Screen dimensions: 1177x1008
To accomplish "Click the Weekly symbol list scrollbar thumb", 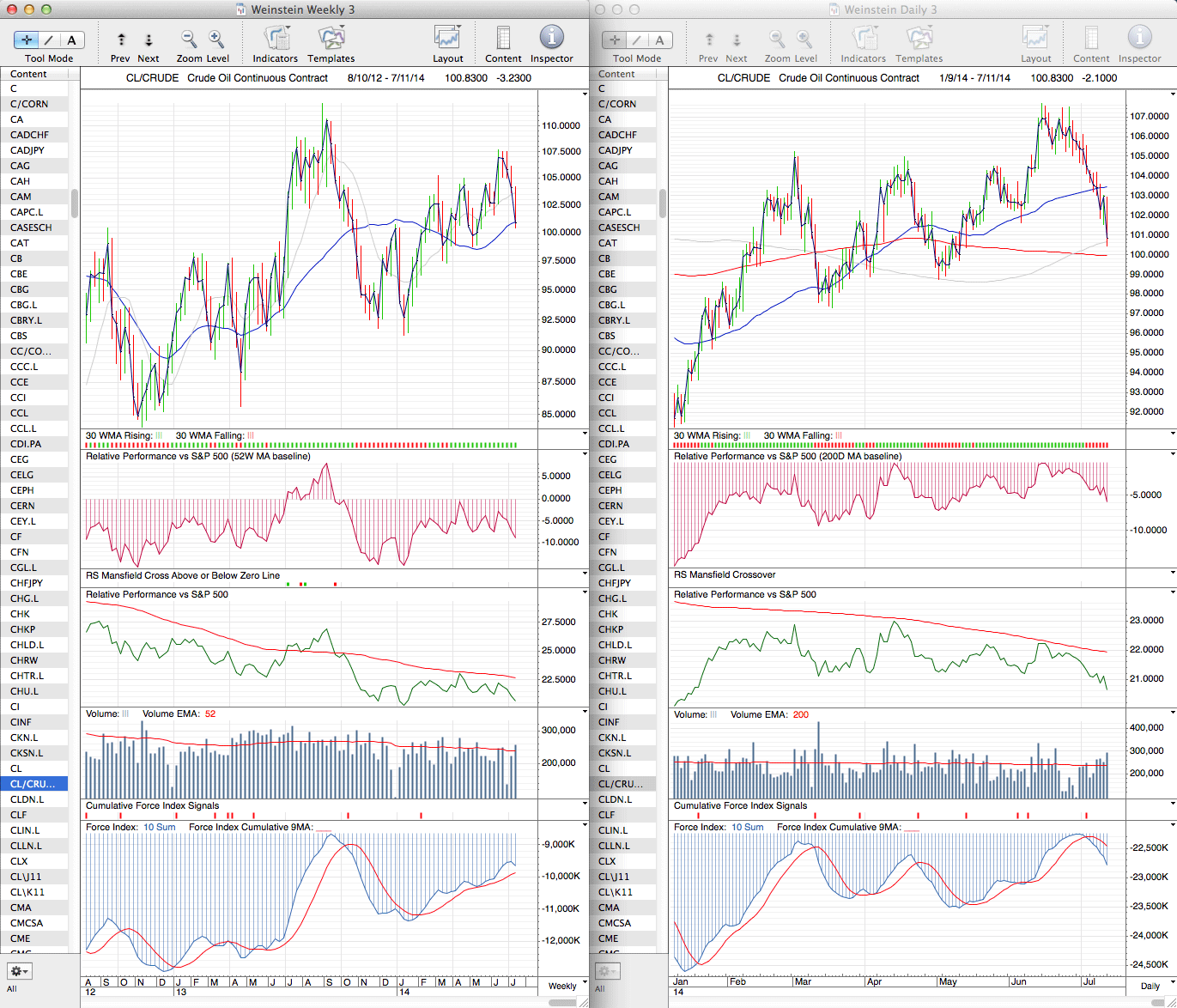I will 75,203.
